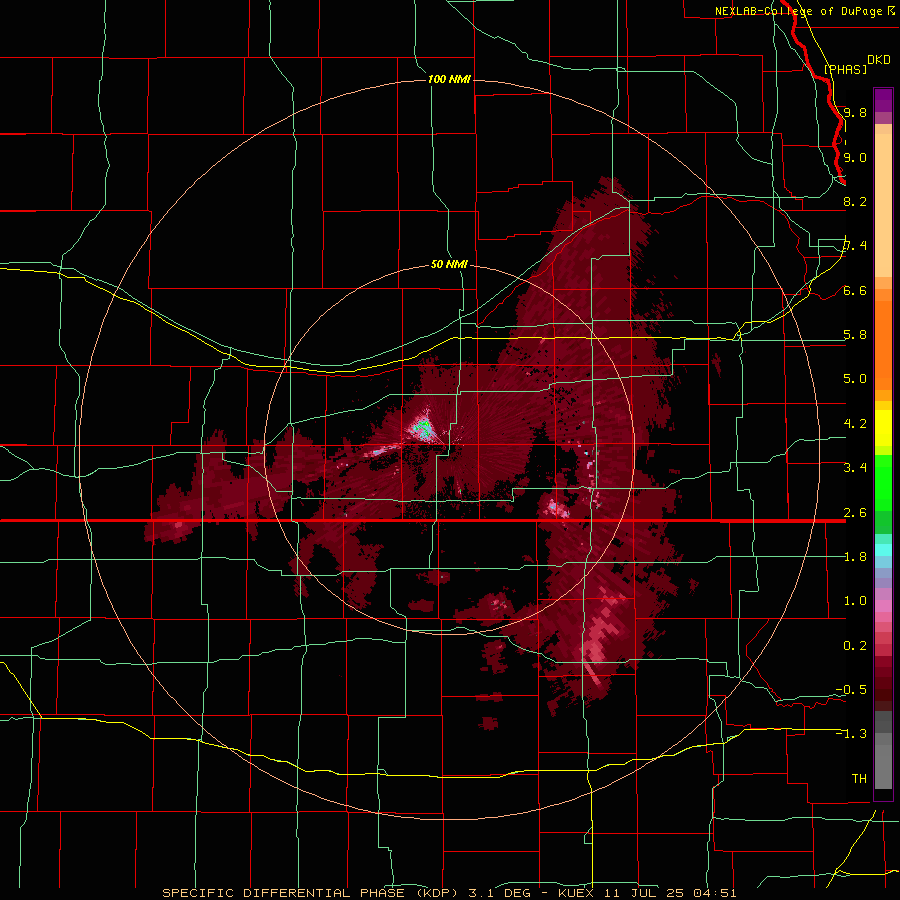Click the -1.3 value on the color scale
The height and width of the screenshot is (900, 900).
click(x=852, y=734)
